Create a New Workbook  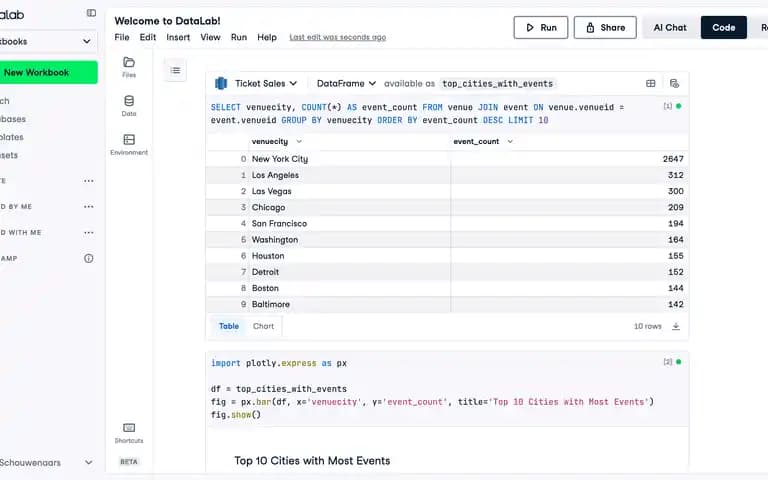[48, 72]
